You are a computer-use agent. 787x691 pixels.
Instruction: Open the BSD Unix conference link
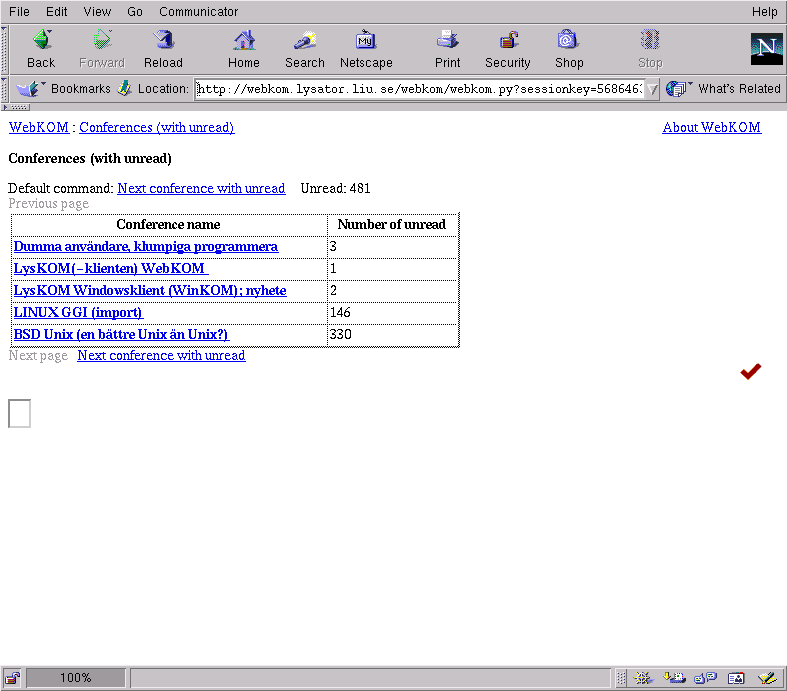pyautogui.click(x=121, y=335)
